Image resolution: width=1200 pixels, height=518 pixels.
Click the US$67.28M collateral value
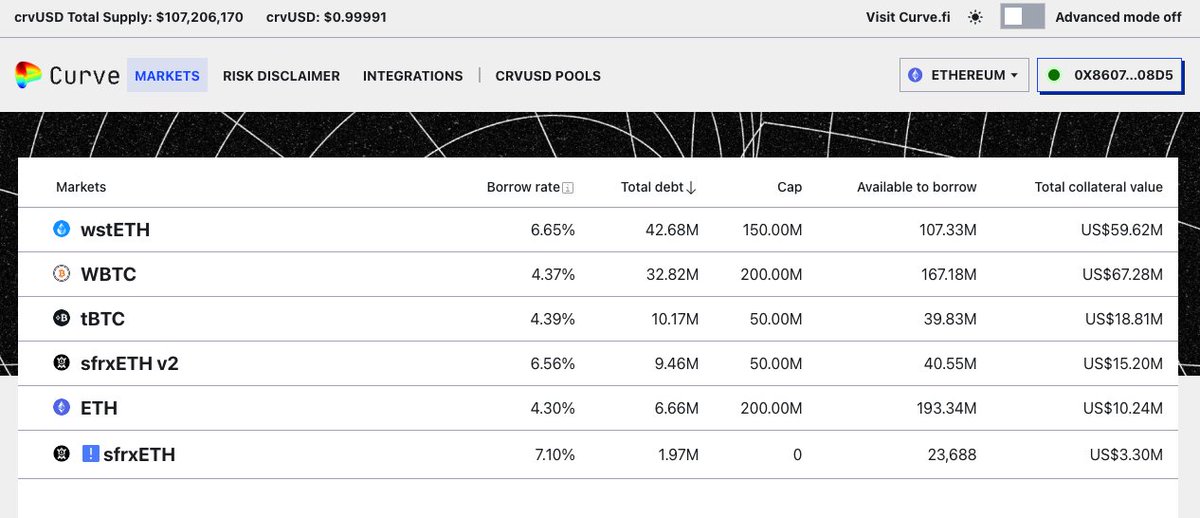[x=1123, y=274]
